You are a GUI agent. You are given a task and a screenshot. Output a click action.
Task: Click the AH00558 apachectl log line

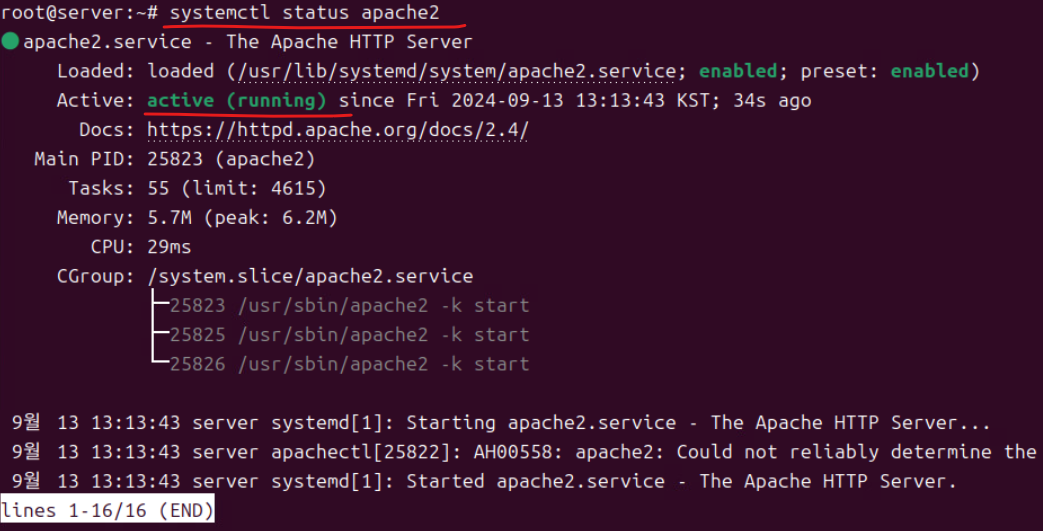523,452
